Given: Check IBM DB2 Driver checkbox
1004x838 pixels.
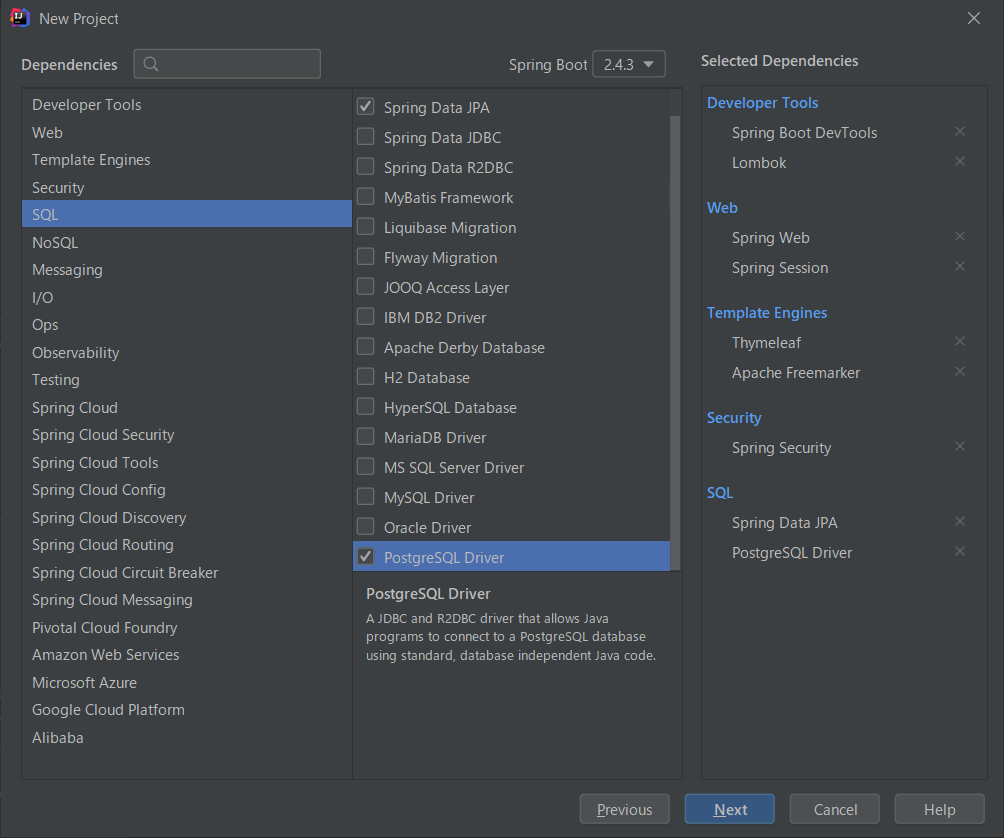Looking at the screenshot, I should click(366, 317).
